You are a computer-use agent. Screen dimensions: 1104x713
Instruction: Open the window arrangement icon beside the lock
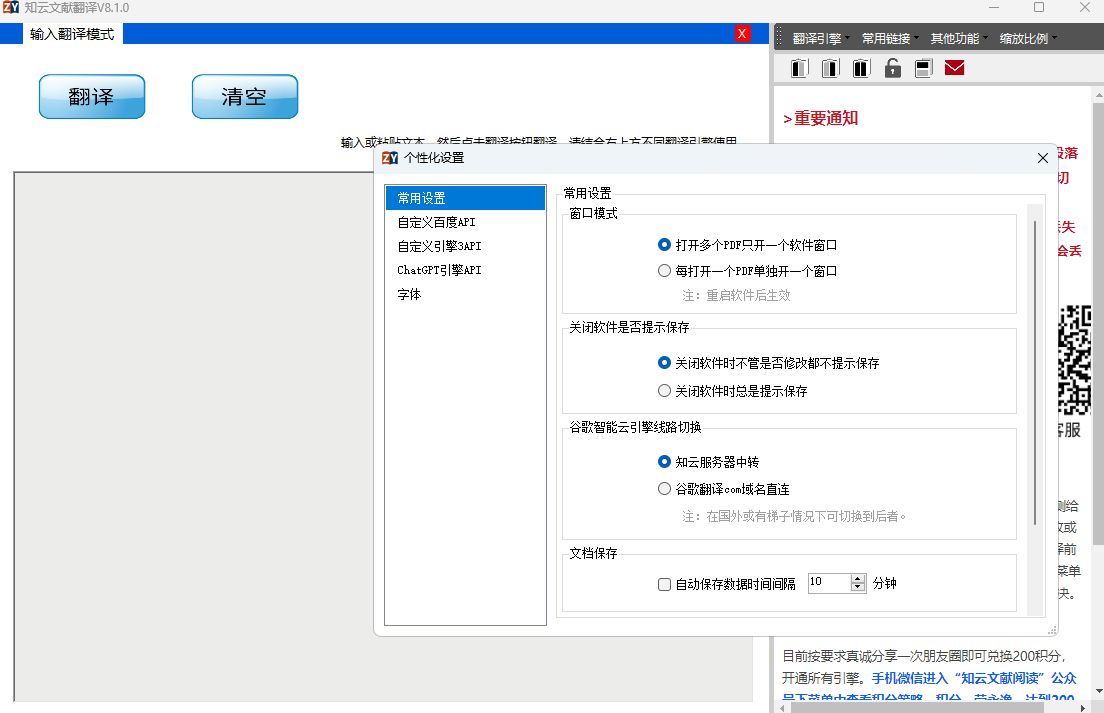923,67
